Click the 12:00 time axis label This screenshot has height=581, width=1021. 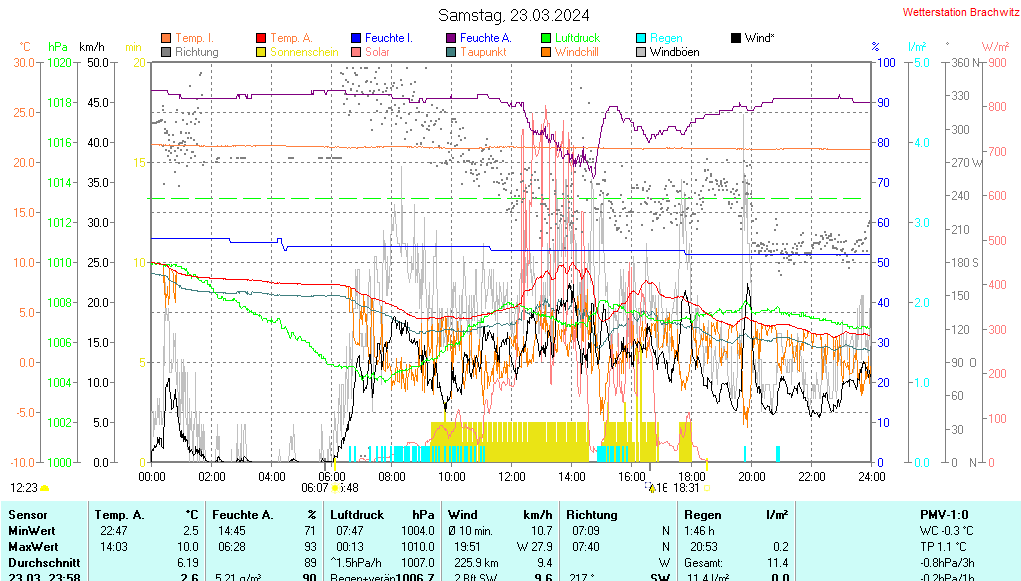pos(512,476)
